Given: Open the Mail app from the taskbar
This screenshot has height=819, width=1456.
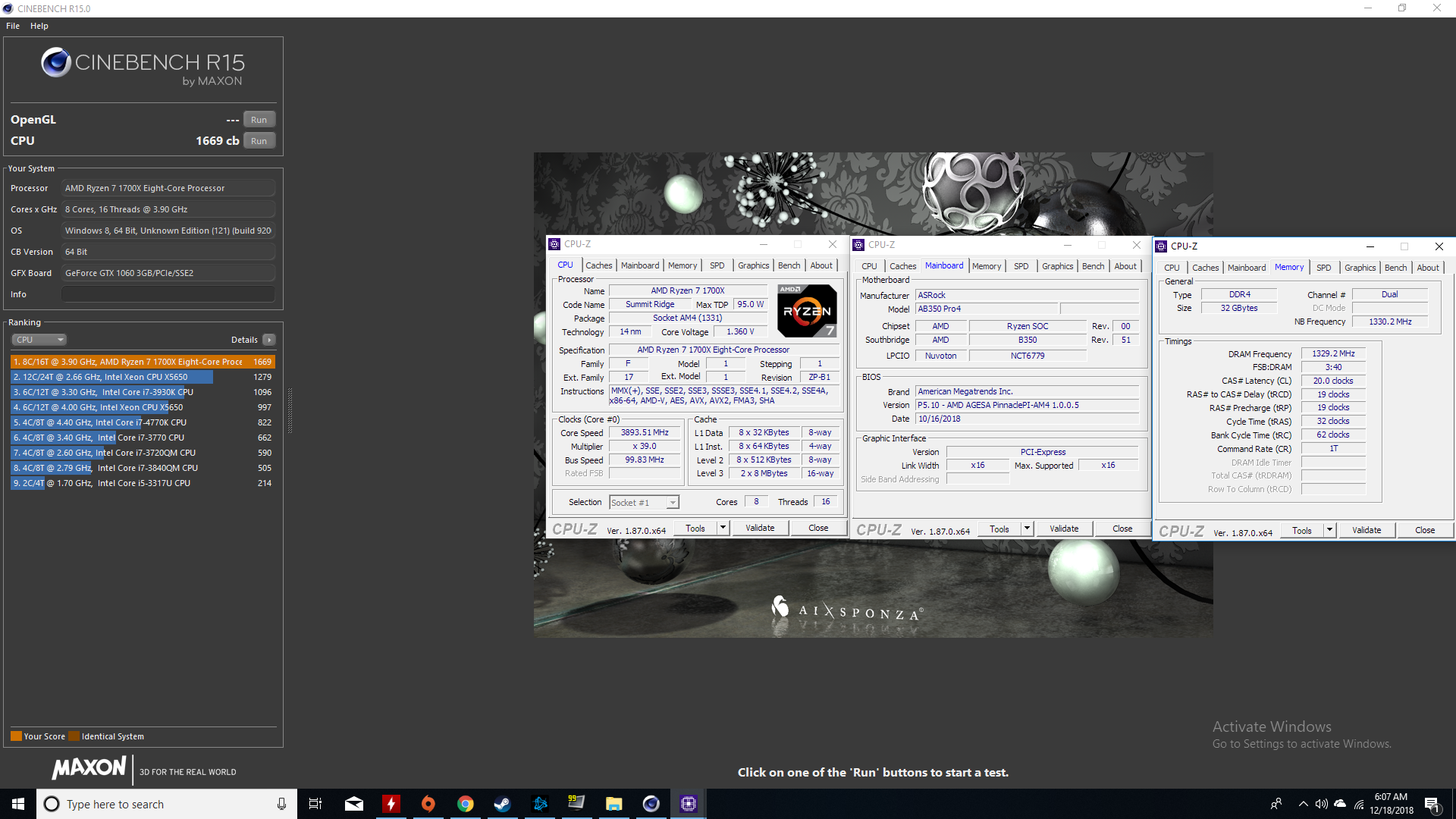Looking at the screenshot, I should 354,804.
